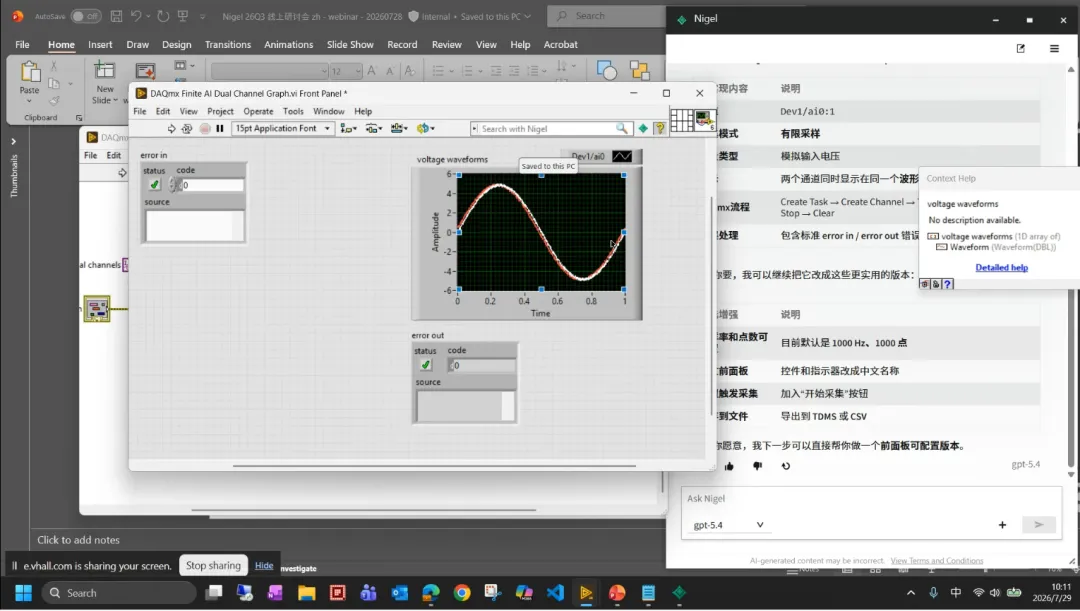
Task: Open the Reorder dropdown in LabVIEW toolbar
Action: [425, 129]
